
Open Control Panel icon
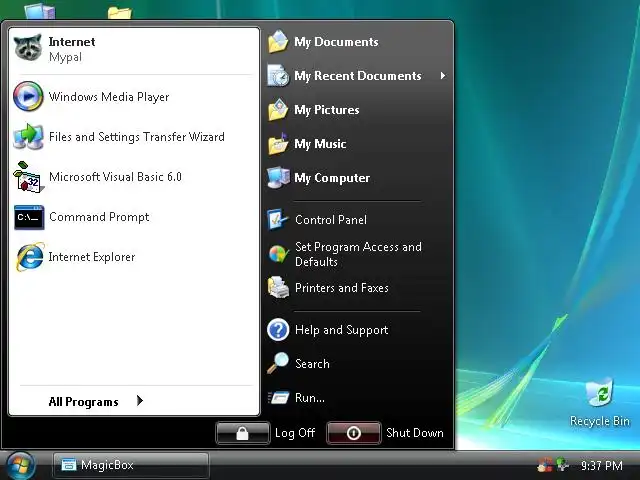(x=278, y=220)
